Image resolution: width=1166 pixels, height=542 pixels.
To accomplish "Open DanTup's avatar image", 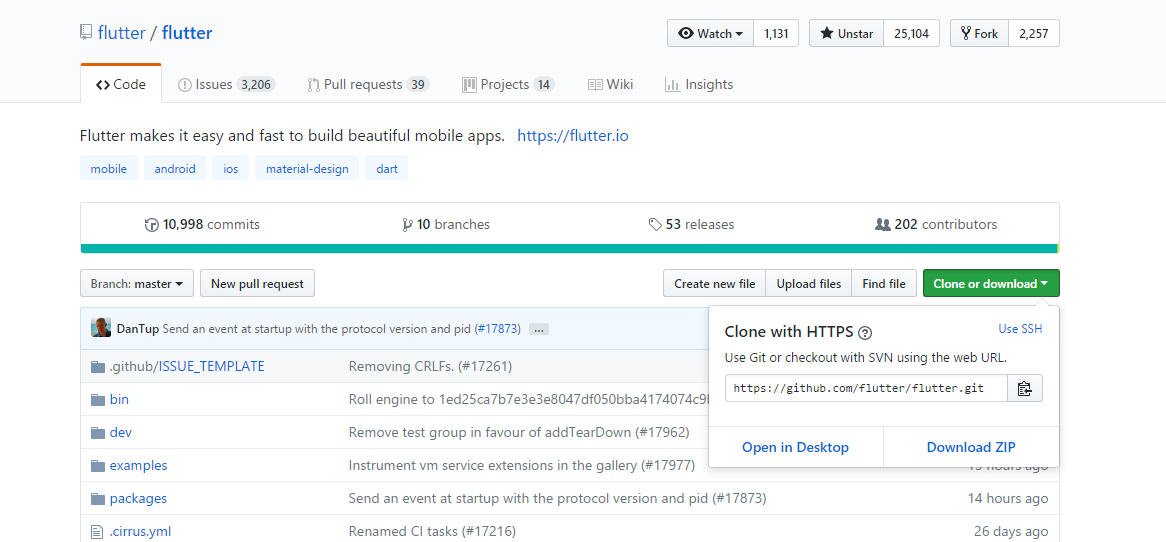I will pos(101,328).
